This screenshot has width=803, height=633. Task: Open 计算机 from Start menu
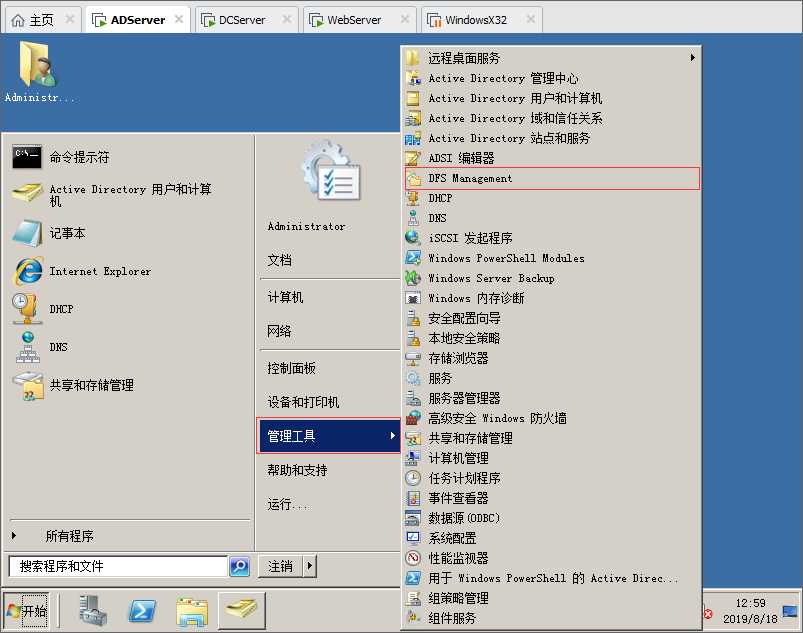tap(285, 297)
